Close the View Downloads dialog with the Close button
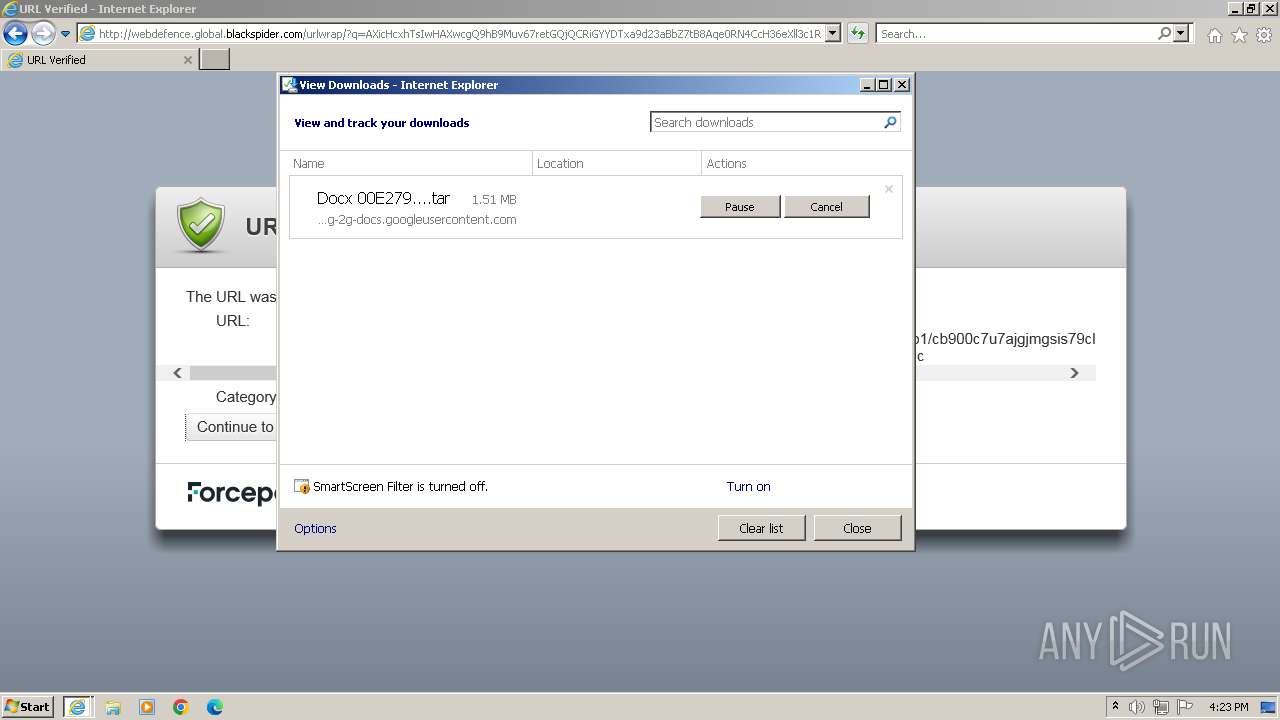The height and width of the screenshot is (720, 1280). [x=857, y=528]
